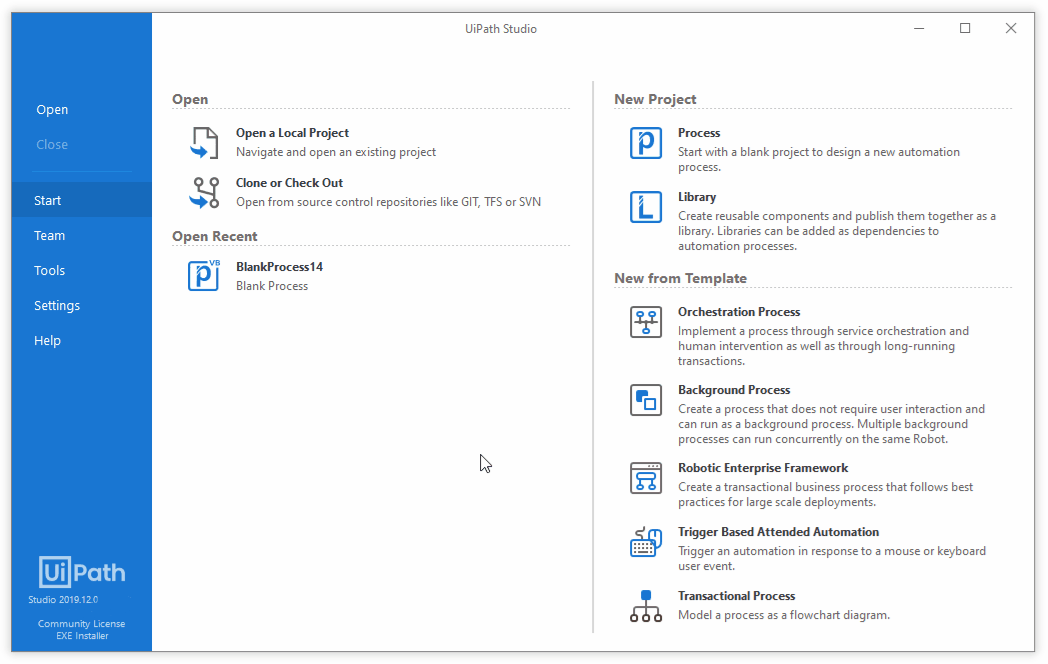Viewport: 1048px width, 664px height.
Task: Open the Settings tab
Action: coord(82,306)
